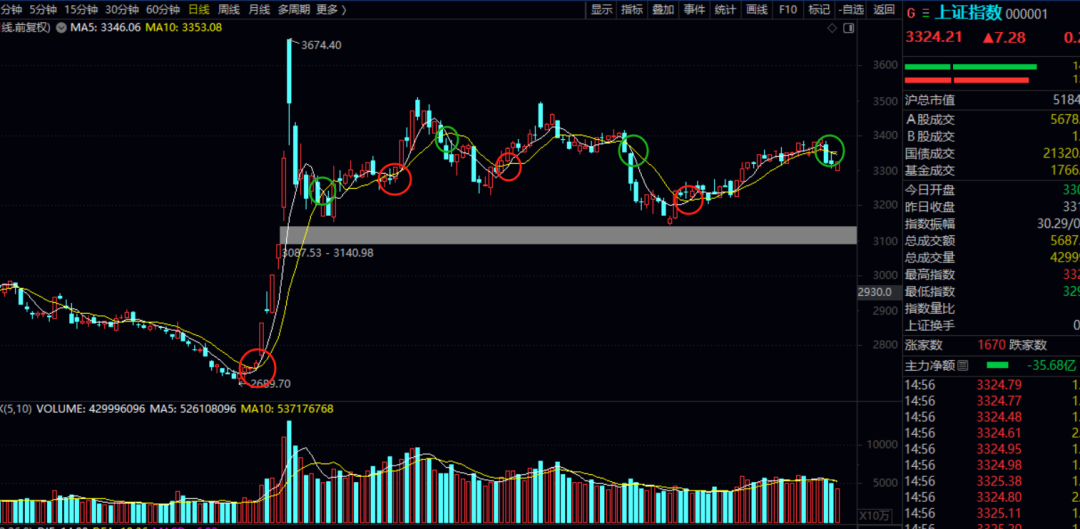The width and height of the screenshot is (1080, 529).
Task: Click the 沪总市值 row
Action: coord(991,101)
